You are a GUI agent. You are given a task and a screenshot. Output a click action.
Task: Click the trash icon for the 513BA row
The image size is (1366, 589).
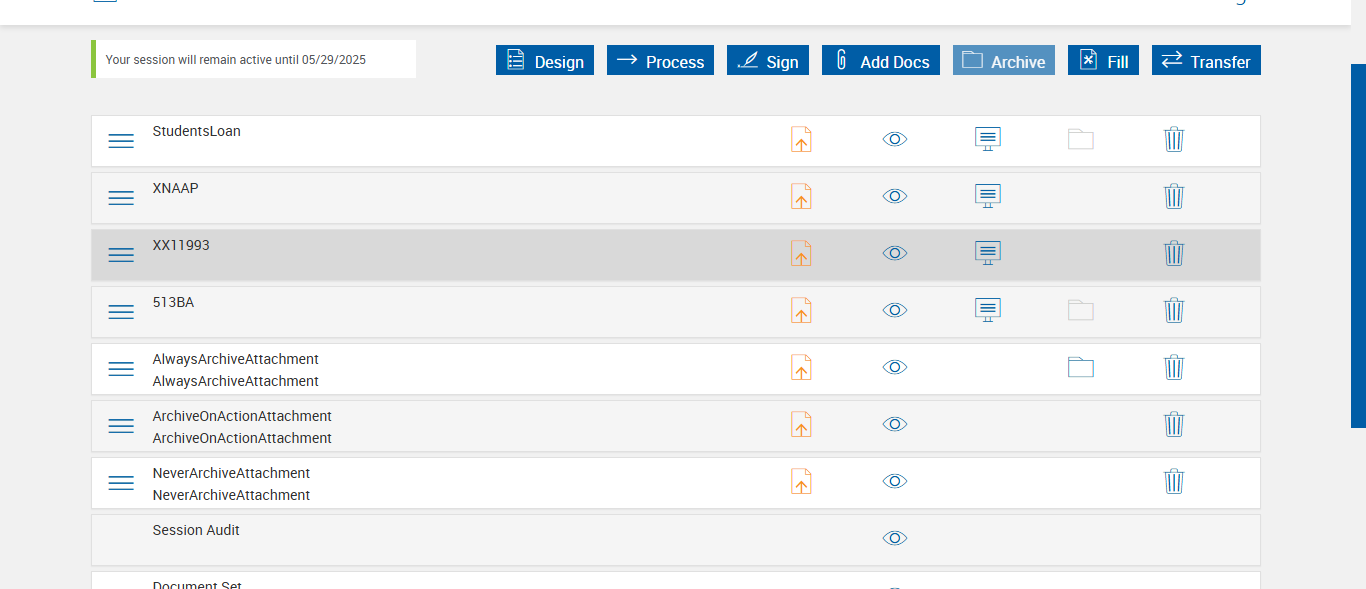tap(1174, 310)
